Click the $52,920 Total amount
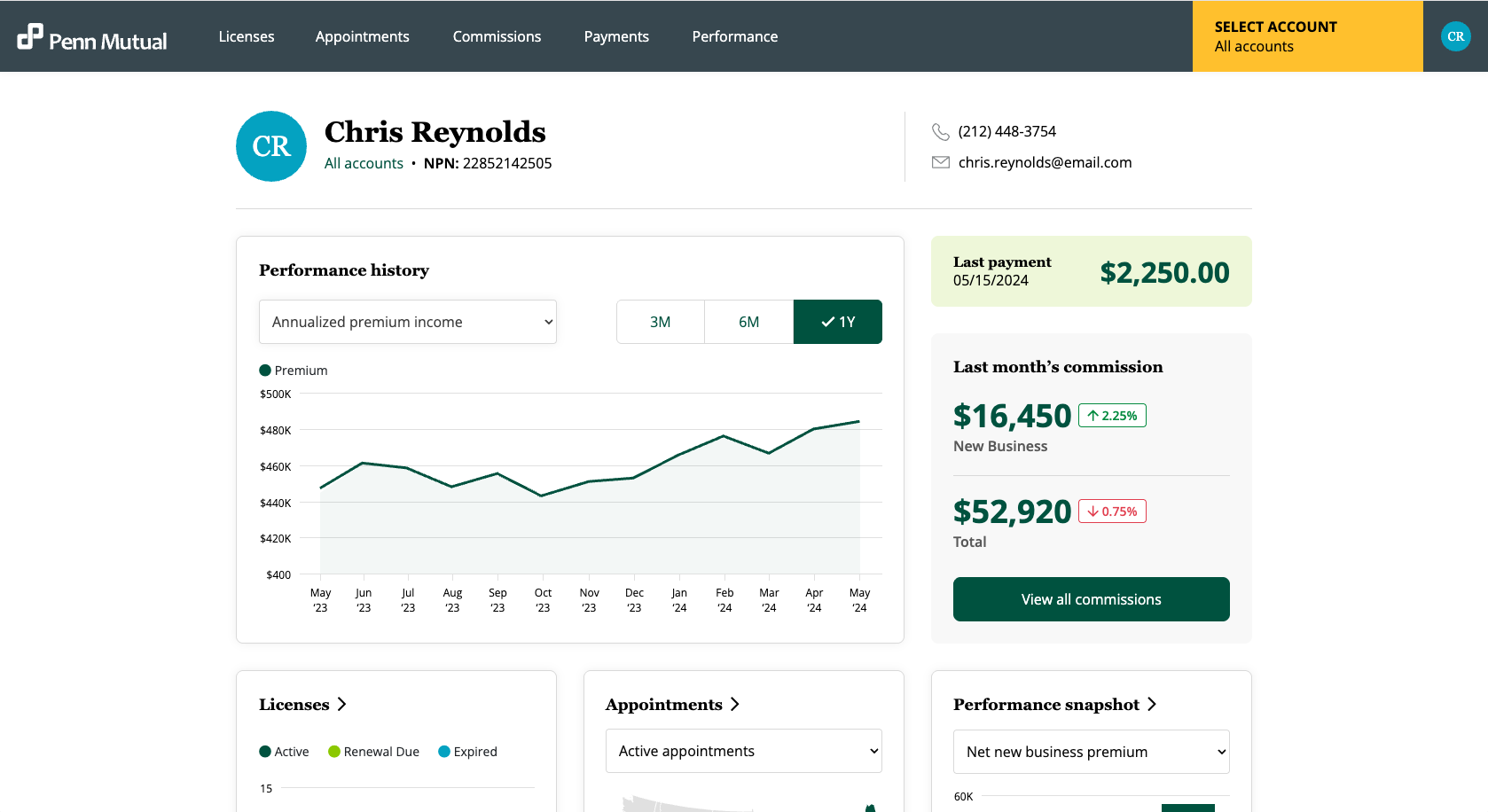The height and width of the screenshot is (812, 1488). point(1013,511)
